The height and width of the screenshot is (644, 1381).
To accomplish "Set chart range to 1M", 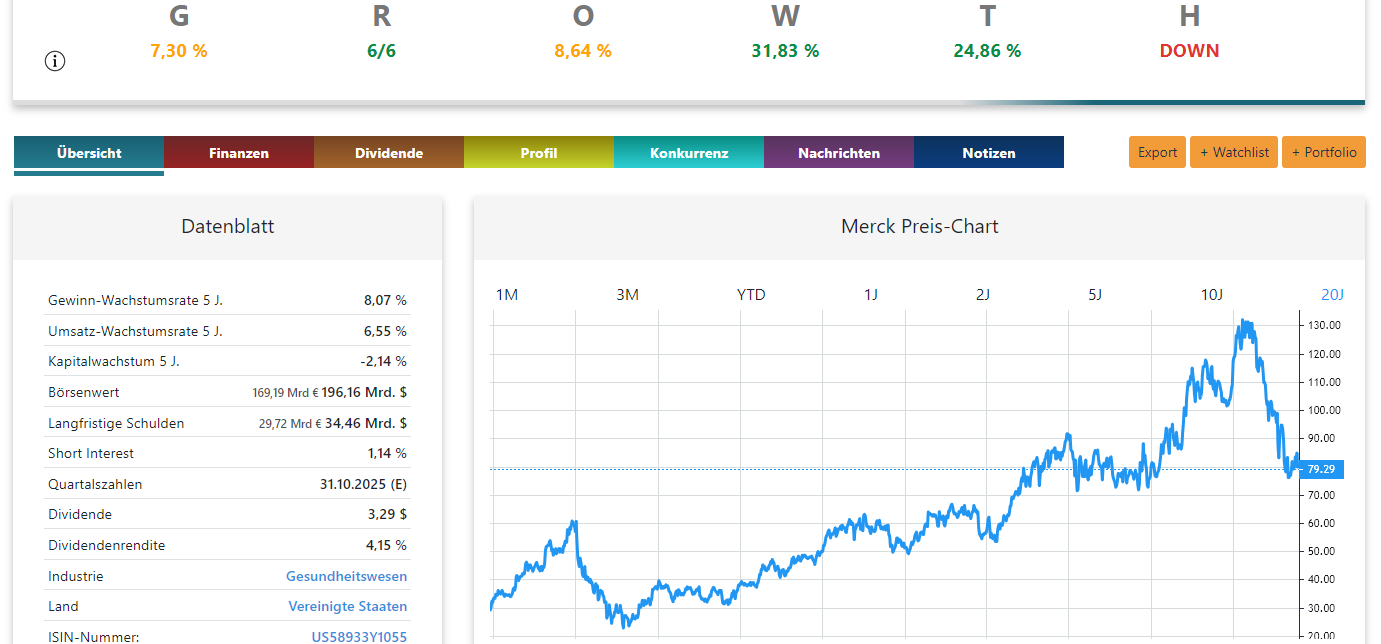I will [507, 294].
